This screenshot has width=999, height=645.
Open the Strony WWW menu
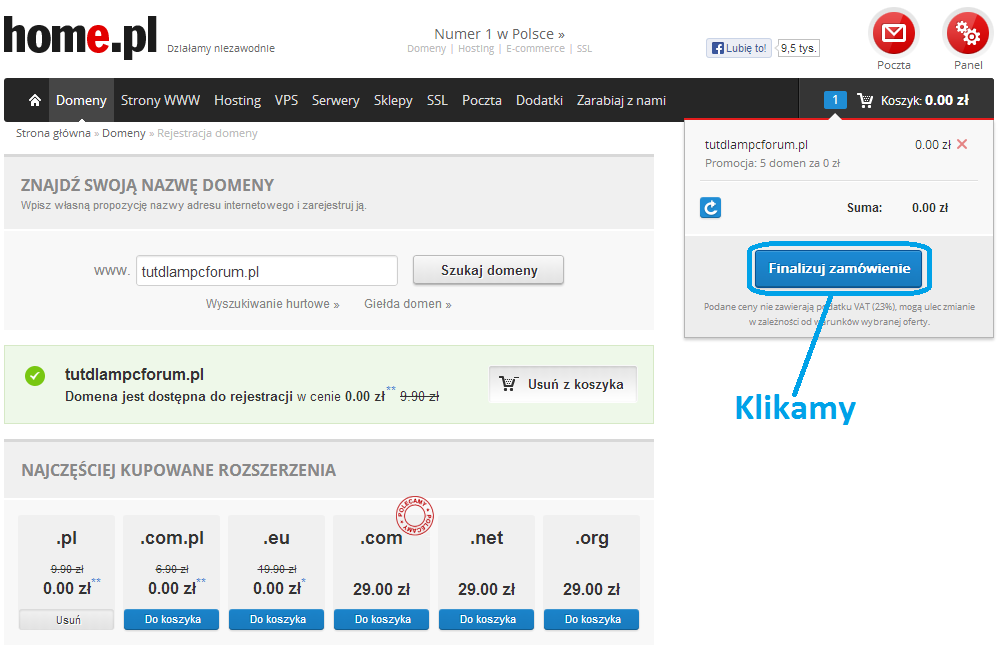coord(161,100)
